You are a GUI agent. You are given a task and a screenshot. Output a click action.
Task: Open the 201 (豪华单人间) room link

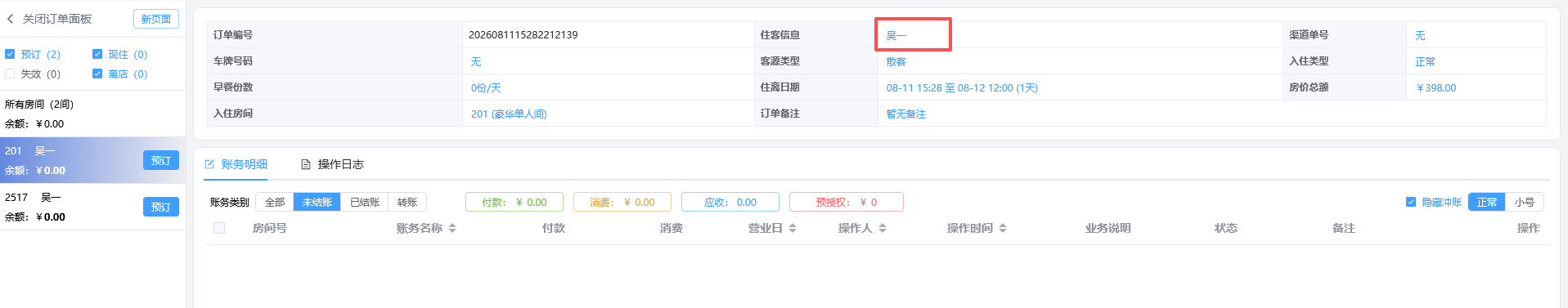pos(509,114)
